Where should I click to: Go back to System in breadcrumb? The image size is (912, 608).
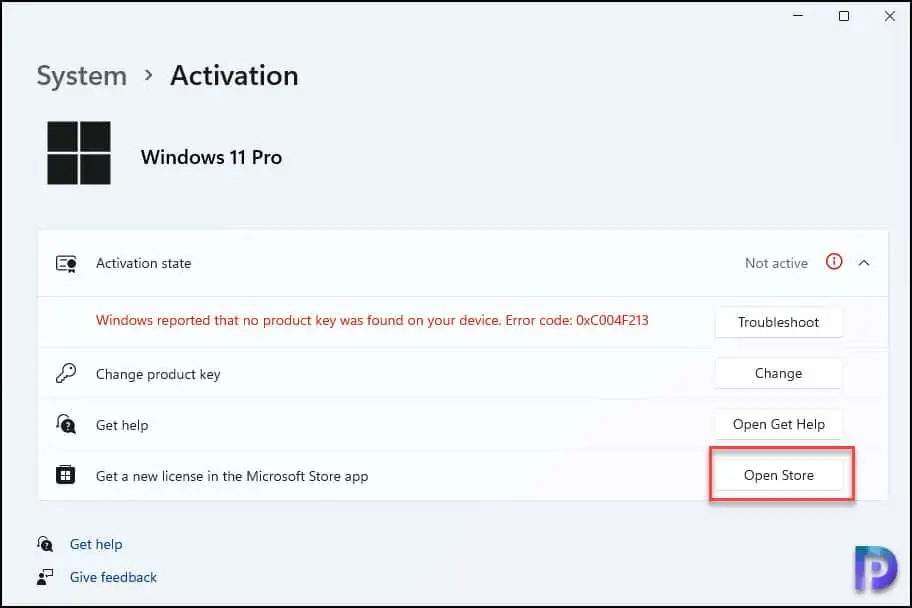pyautogui.click(x=80, y=76)
